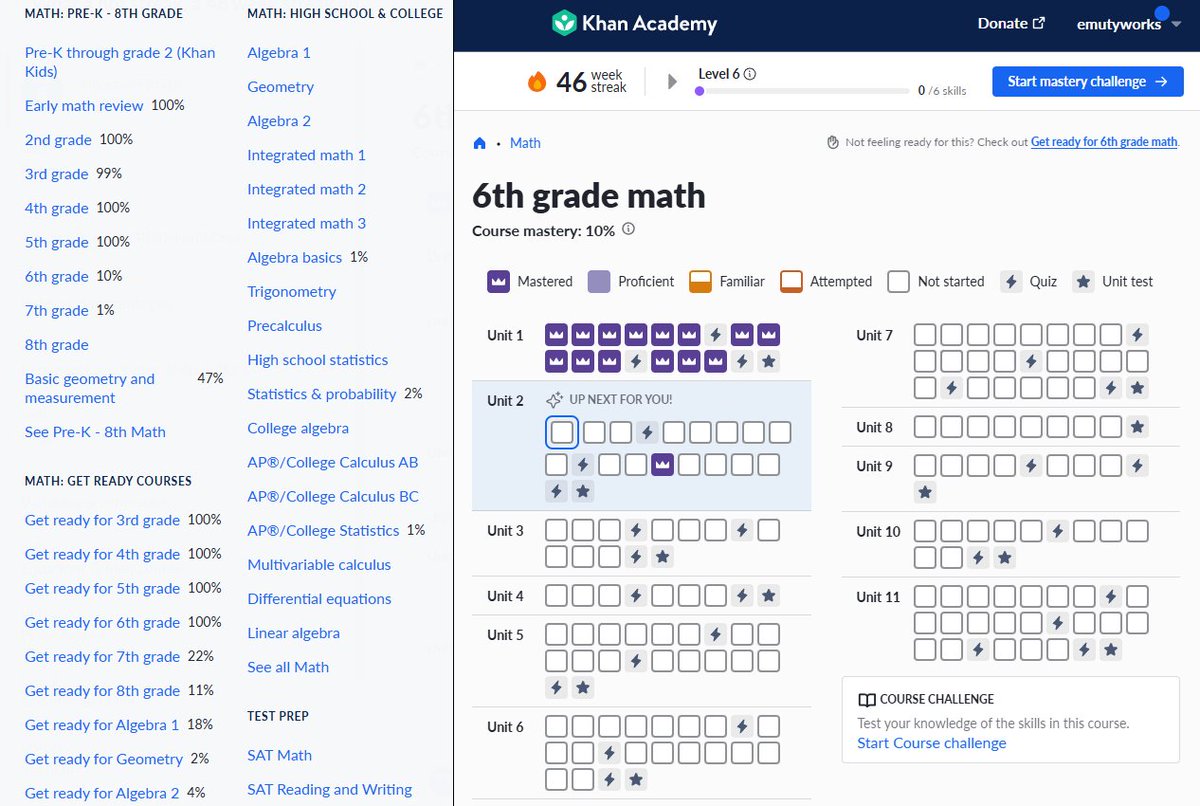Open Geometry course

point(281,86)
